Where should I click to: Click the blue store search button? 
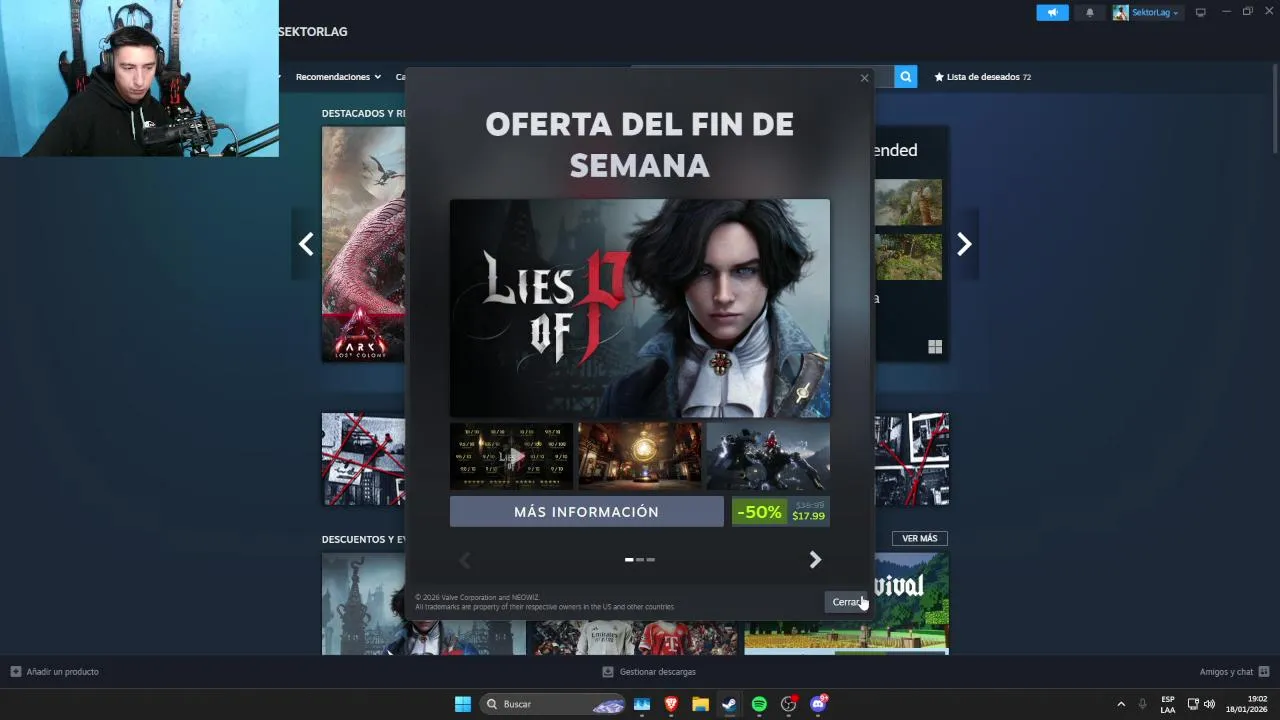click(905, 77)
